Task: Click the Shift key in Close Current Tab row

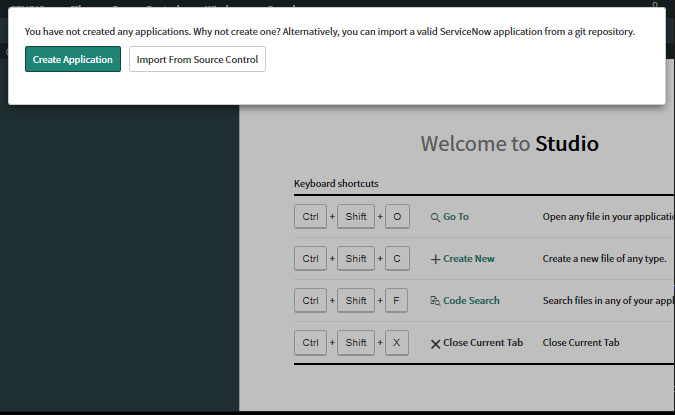Action: 356,342
